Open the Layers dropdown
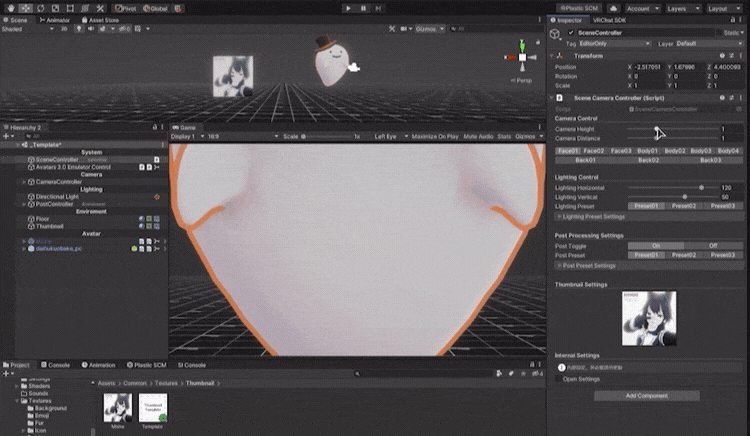The height and width of the screenshot is (436, 750). 683,8
